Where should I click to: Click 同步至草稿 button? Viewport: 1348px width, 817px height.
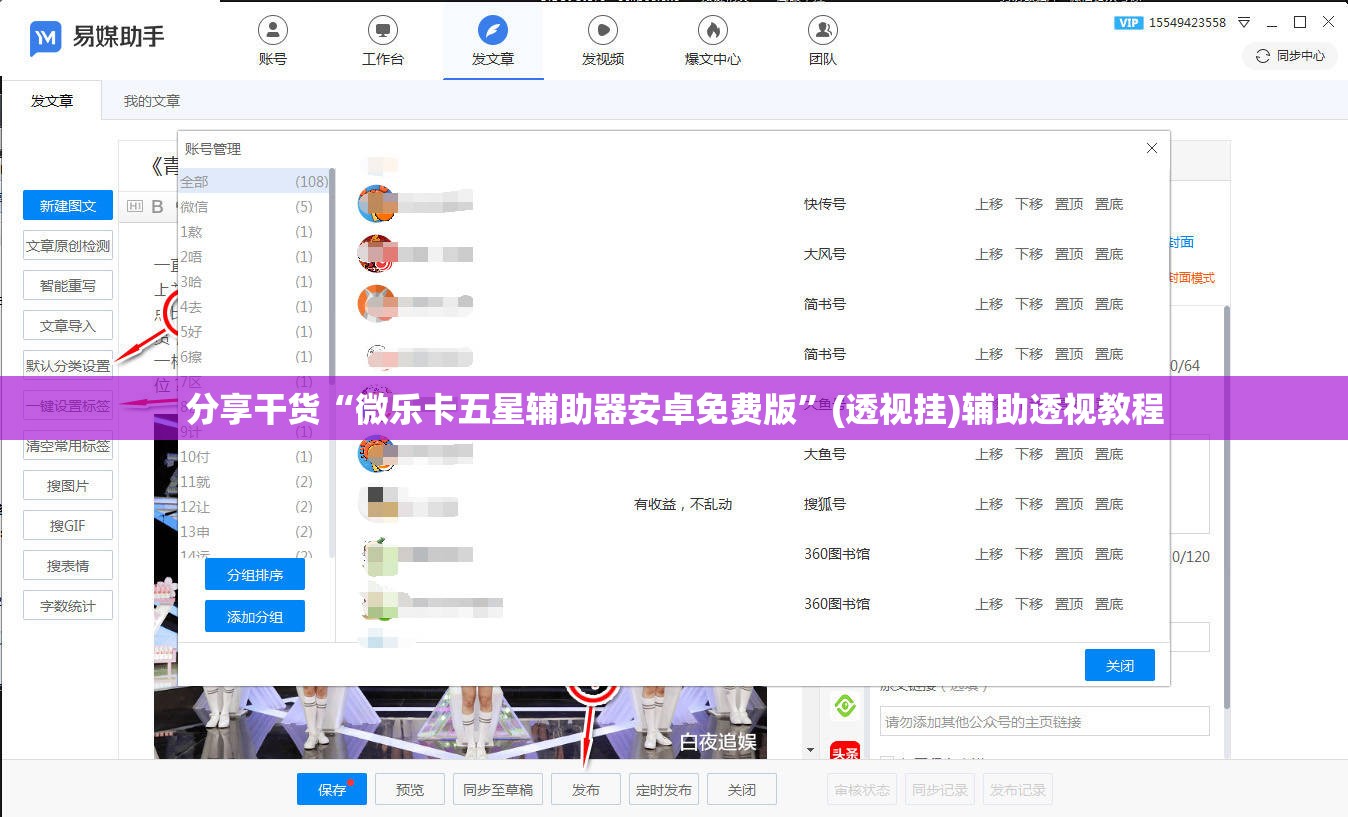(498, 789)
